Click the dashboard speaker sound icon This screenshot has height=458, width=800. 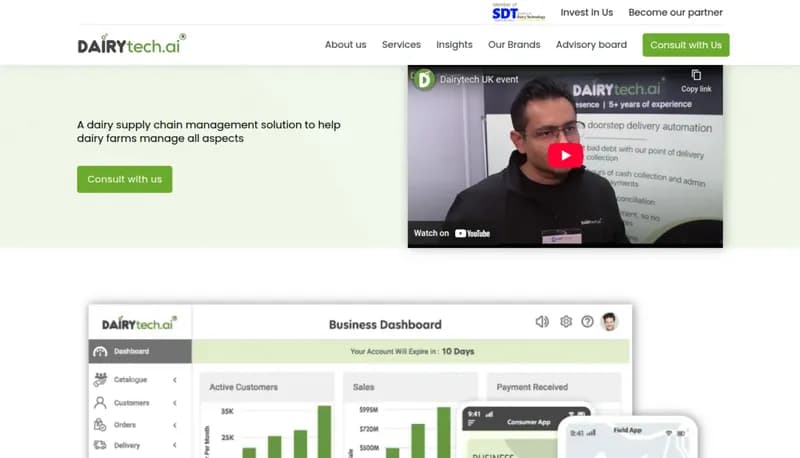pyautogui.click(x=542, y=321)
